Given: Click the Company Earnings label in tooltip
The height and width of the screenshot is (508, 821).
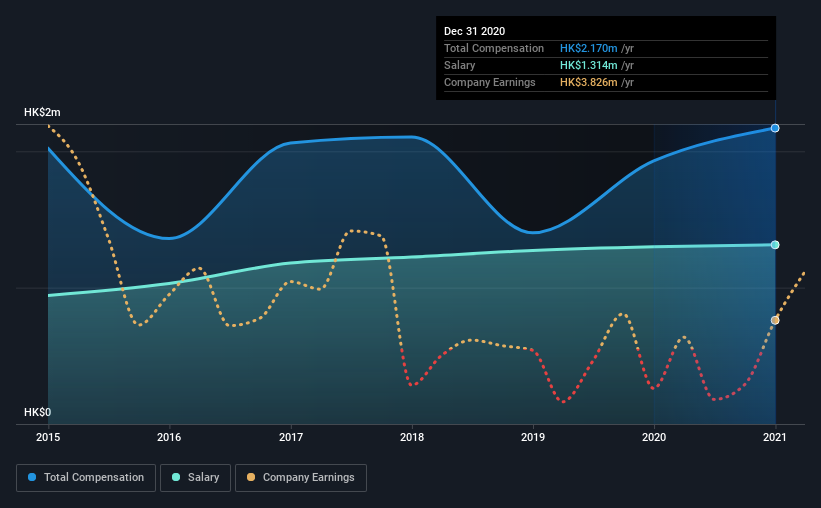Looking at the screenshot, I should click(490, 83).
